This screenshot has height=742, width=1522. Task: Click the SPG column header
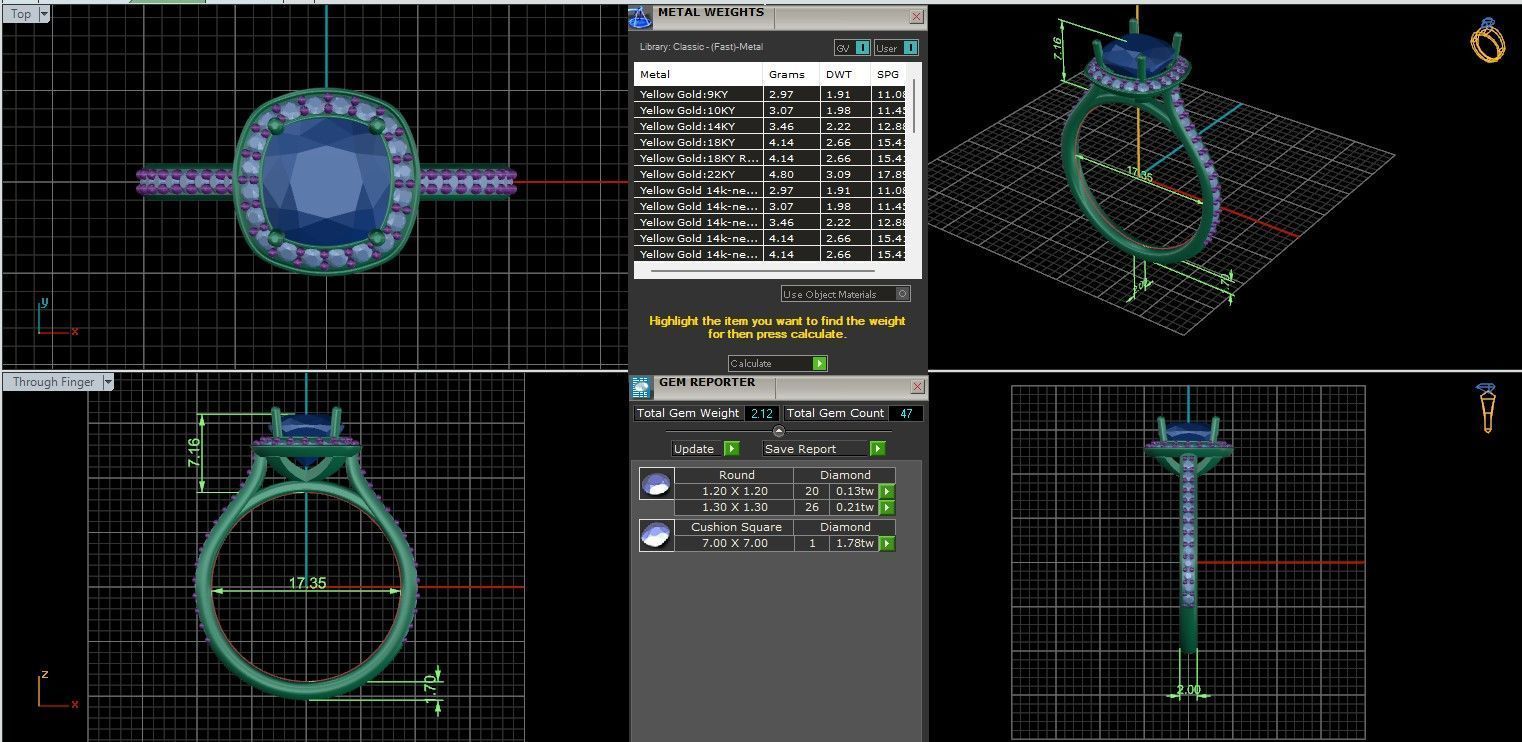(x=890, y=74)
